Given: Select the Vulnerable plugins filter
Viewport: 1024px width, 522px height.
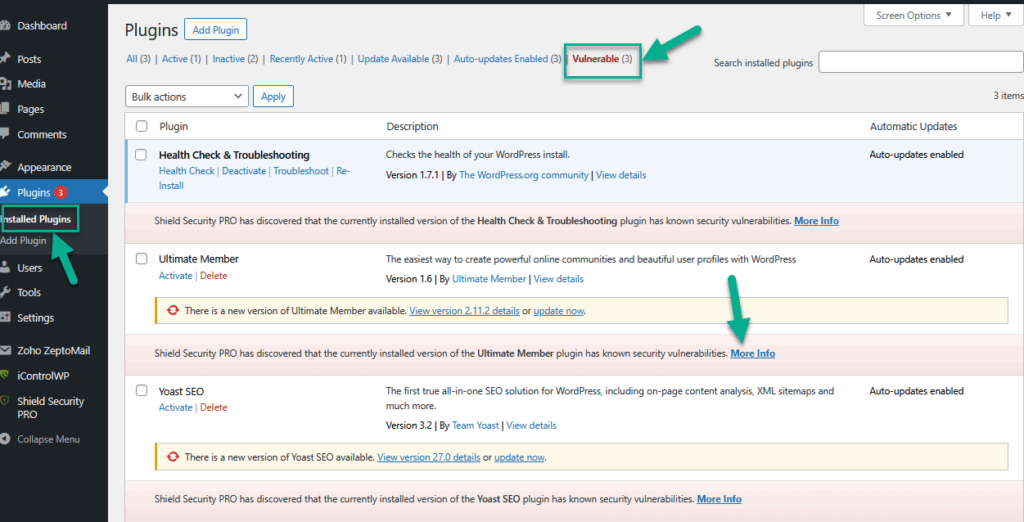Looking at the screenshot, I should (602, 59).
